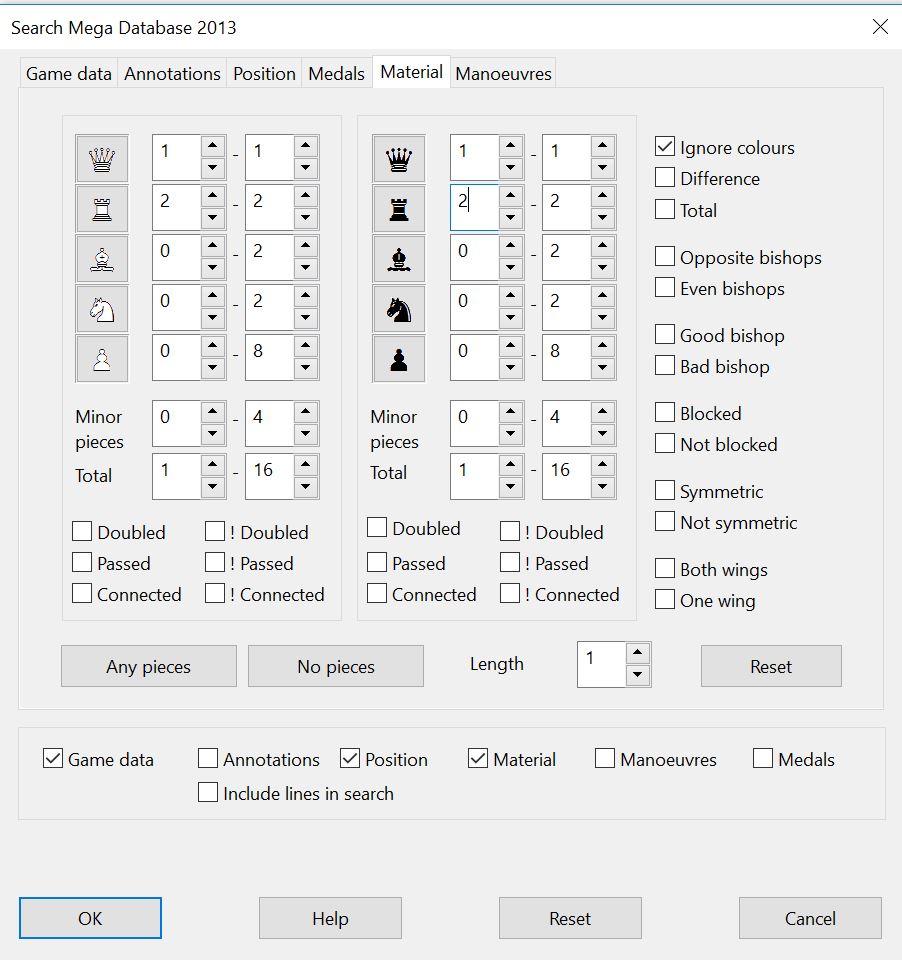The image size is (902, 960).
Task: Increase black bishop minimum count
Action: click(x=511, y=246)
